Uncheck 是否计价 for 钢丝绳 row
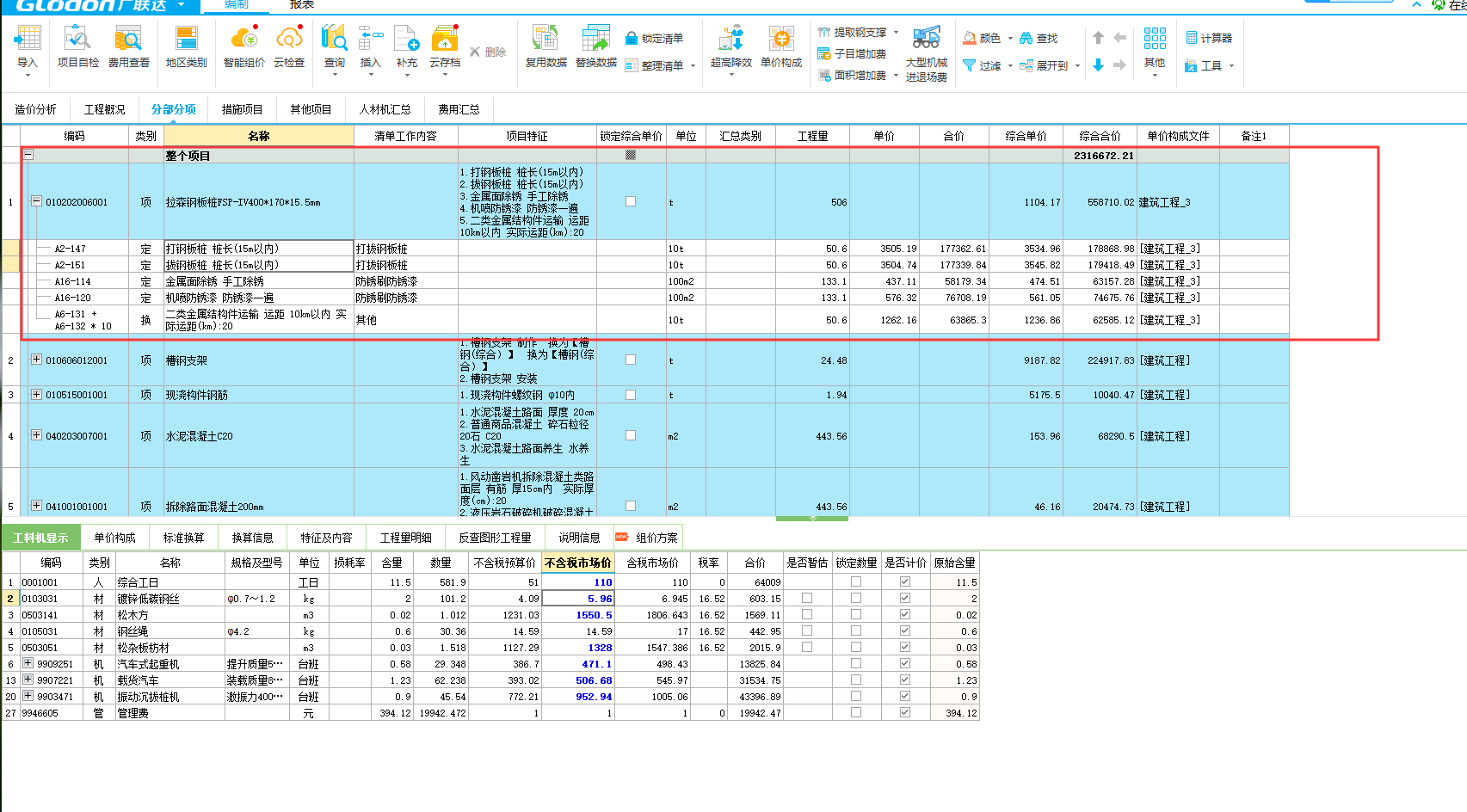This screenshot has width=1467, height=812. (905, 631)
